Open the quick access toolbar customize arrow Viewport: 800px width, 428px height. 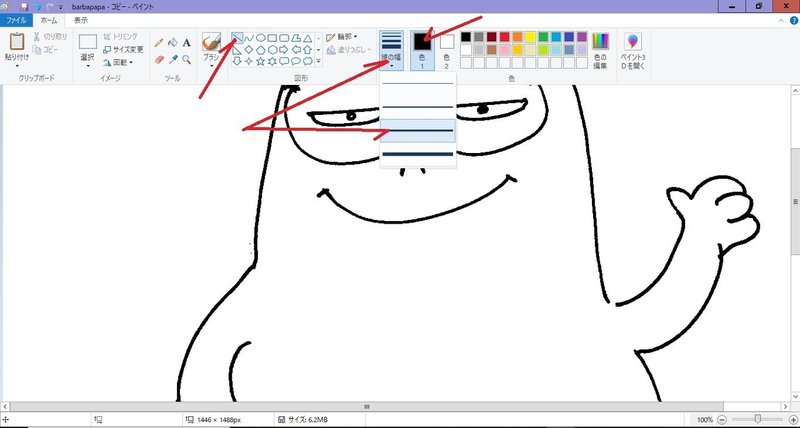pyautogui.click(x=61, y=7)
